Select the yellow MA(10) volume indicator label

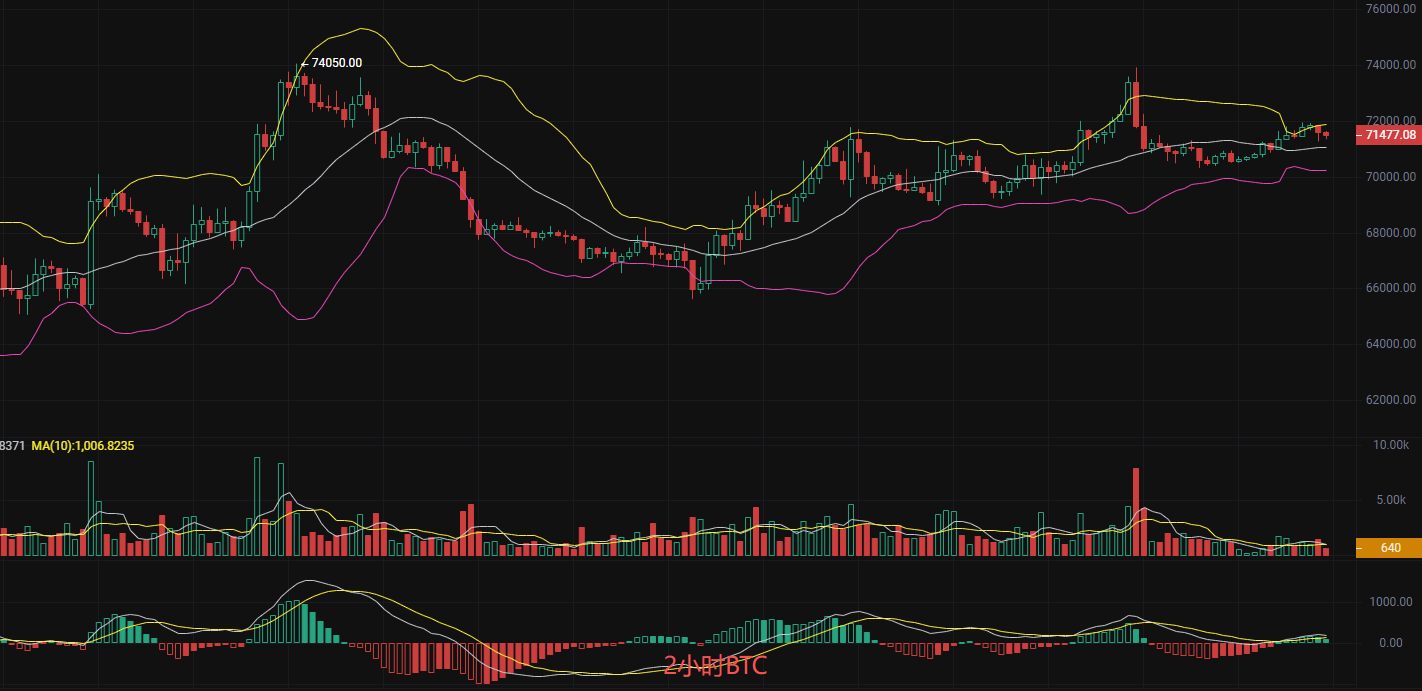pyautogui.click(x=82, y=444)
